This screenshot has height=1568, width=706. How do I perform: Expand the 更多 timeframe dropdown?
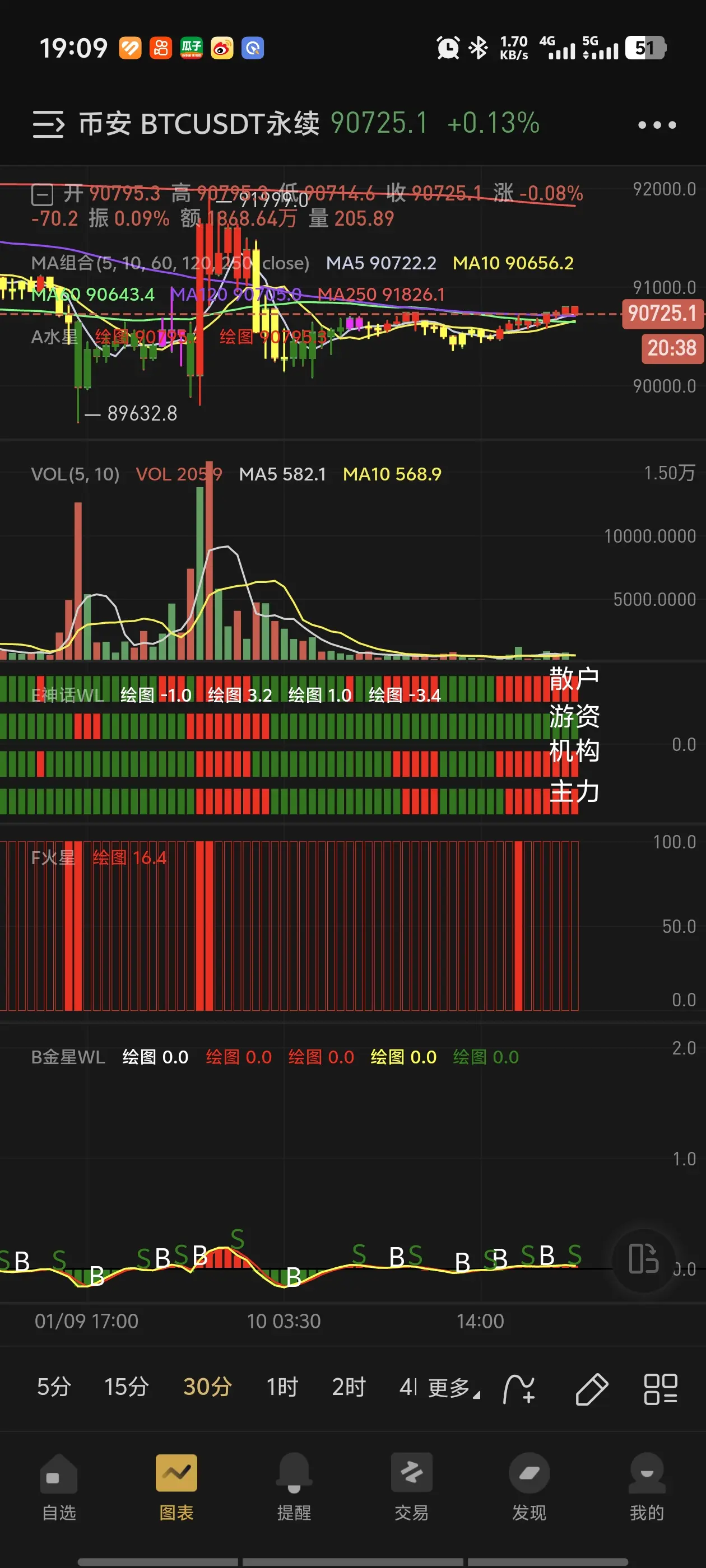coord(454,1388)
